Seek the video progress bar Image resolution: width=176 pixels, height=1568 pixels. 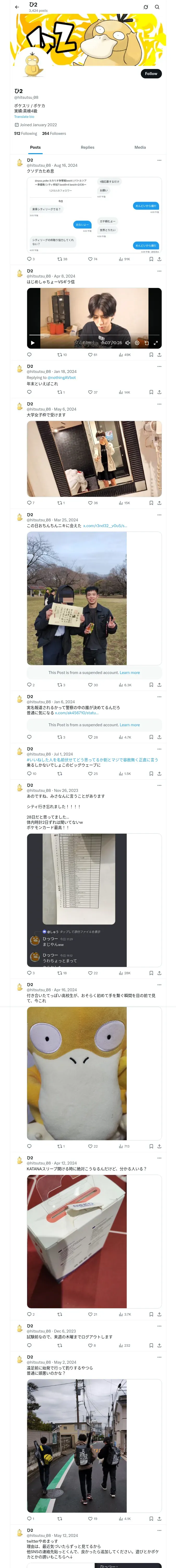[x=94, y=335]
